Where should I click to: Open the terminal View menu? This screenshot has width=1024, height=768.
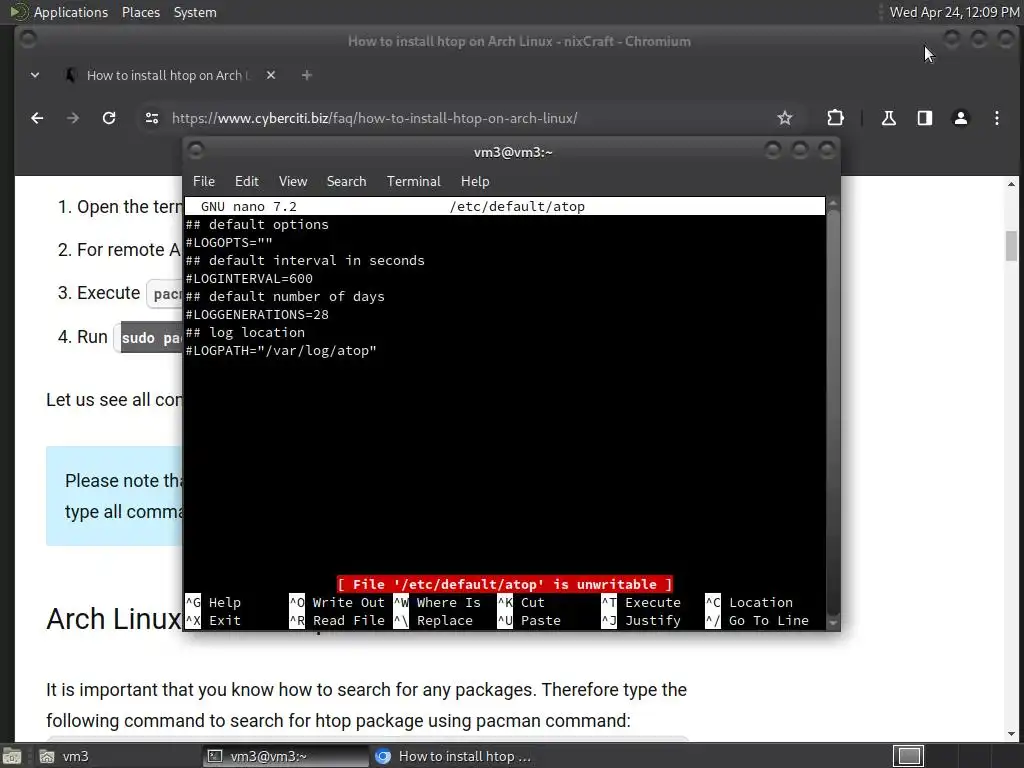[x=293, y=182]
